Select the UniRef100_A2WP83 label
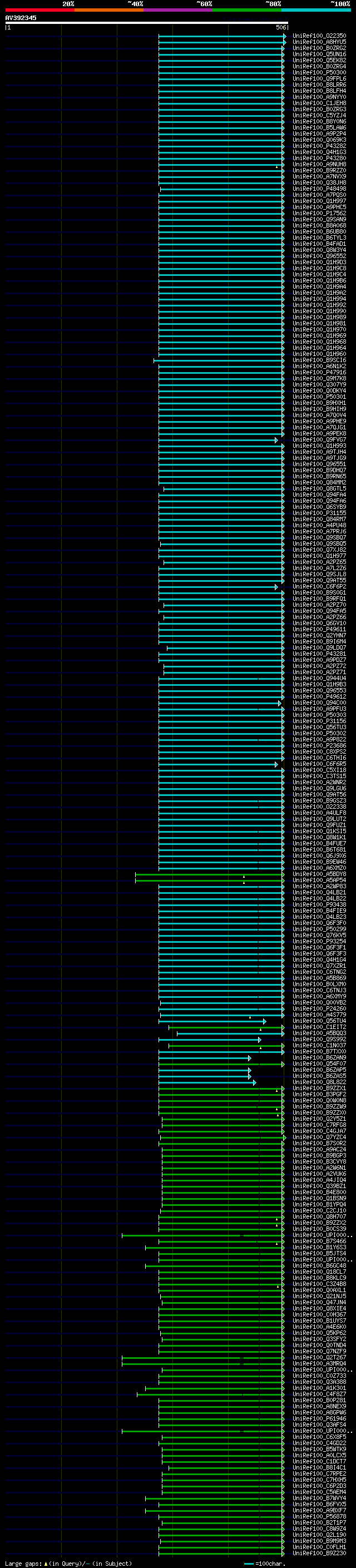The image size is (356, 1568). point(319,886)
